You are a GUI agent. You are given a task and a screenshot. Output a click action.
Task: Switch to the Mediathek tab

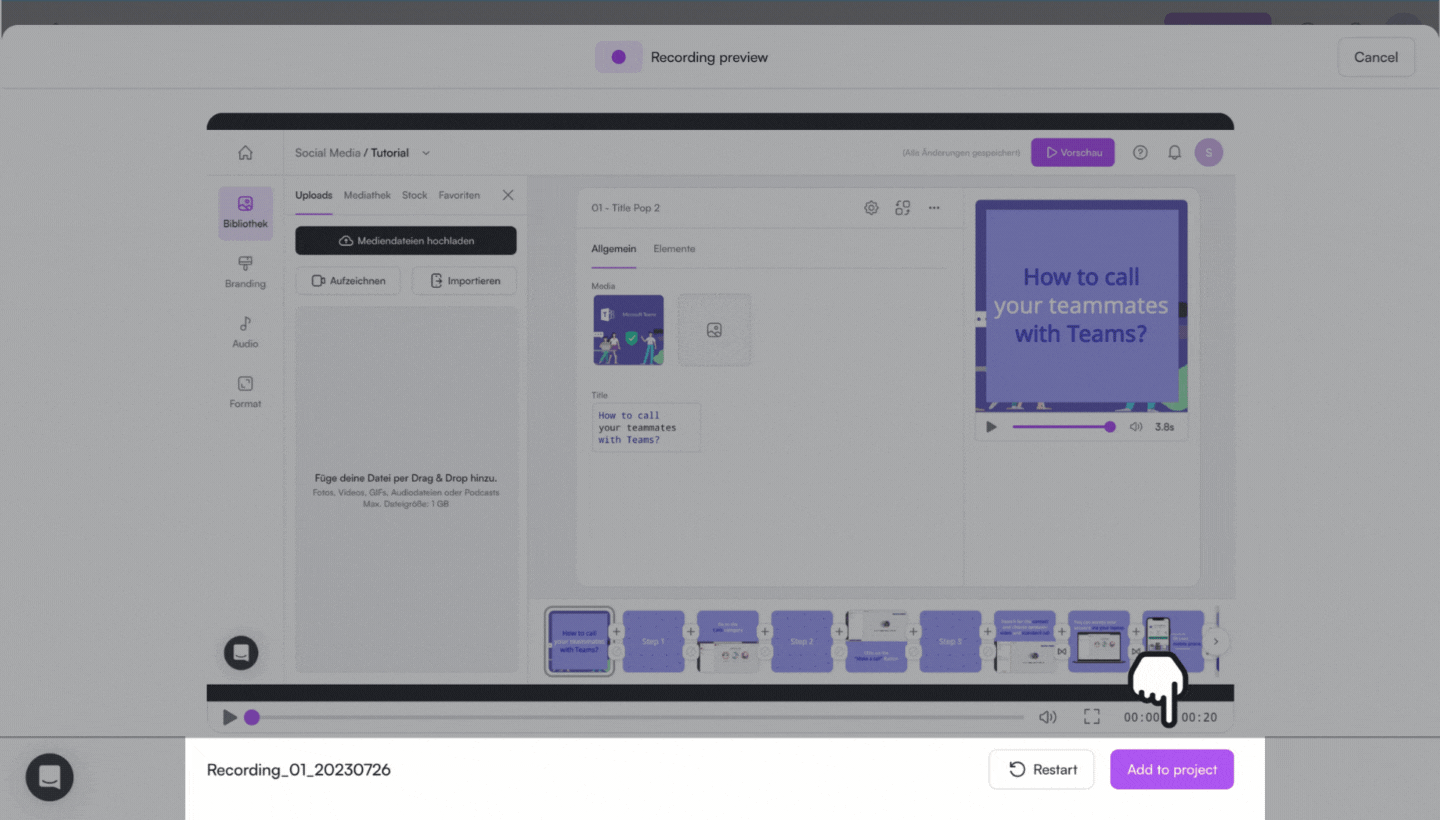tap(367, 195)
